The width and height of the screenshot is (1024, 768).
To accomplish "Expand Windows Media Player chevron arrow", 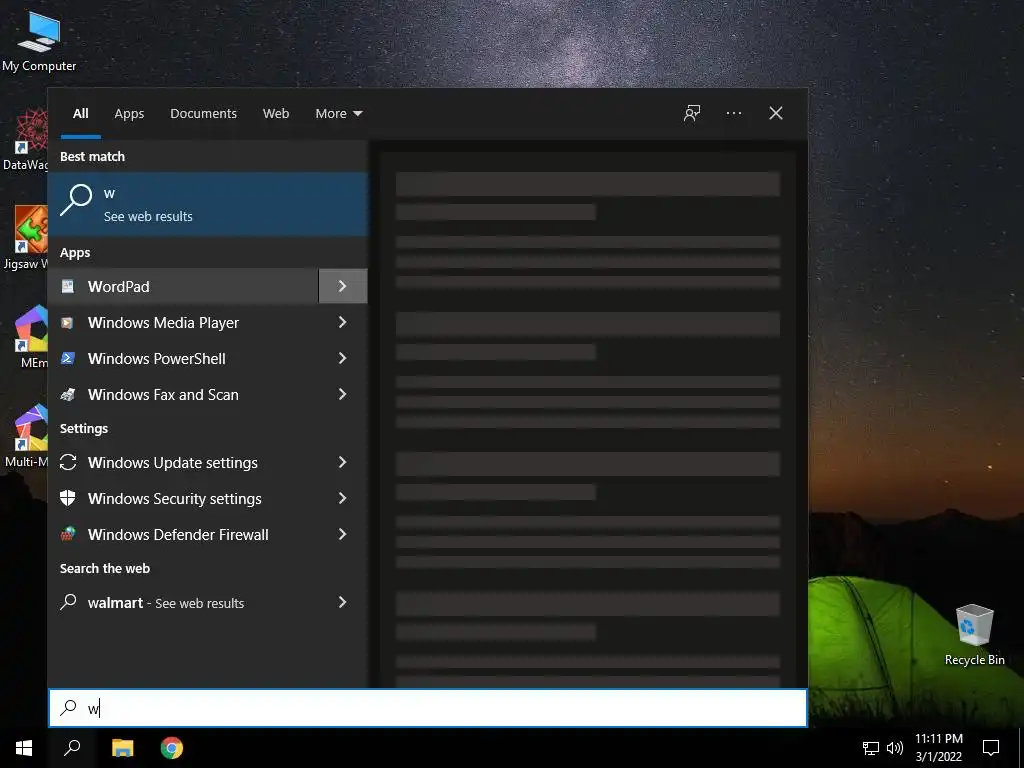I will click(343, 322).
